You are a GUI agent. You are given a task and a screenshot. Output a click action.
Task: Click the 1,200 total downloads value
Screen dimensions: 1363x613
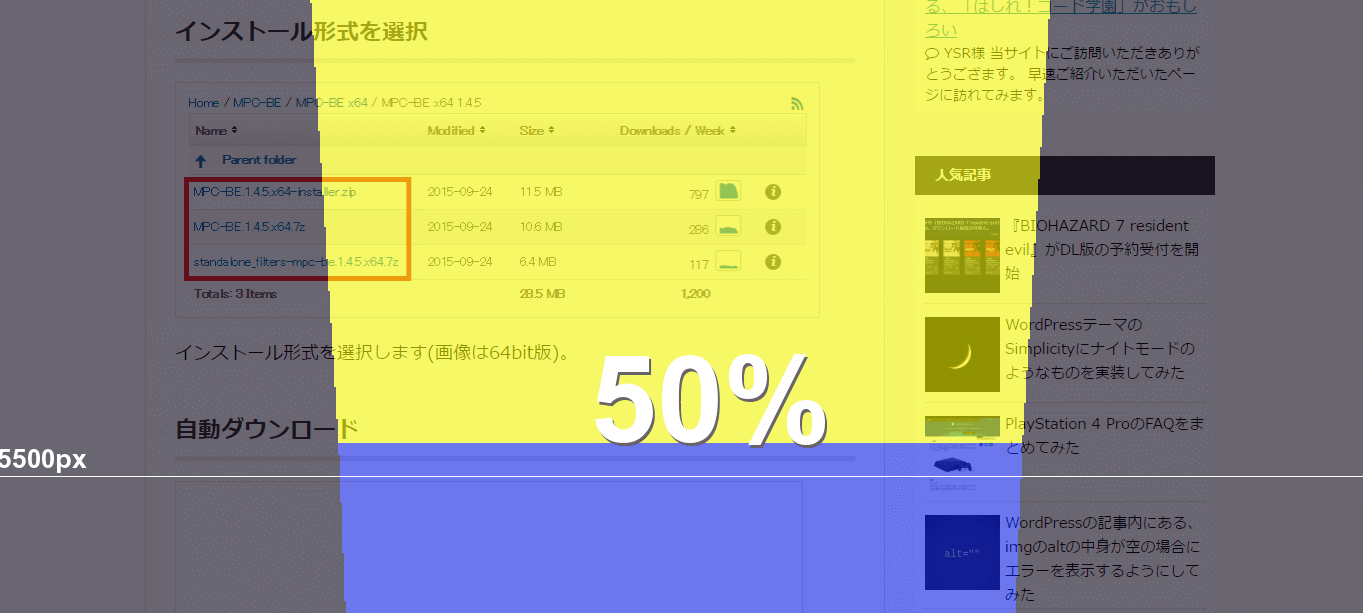click(x=695, y=294)
